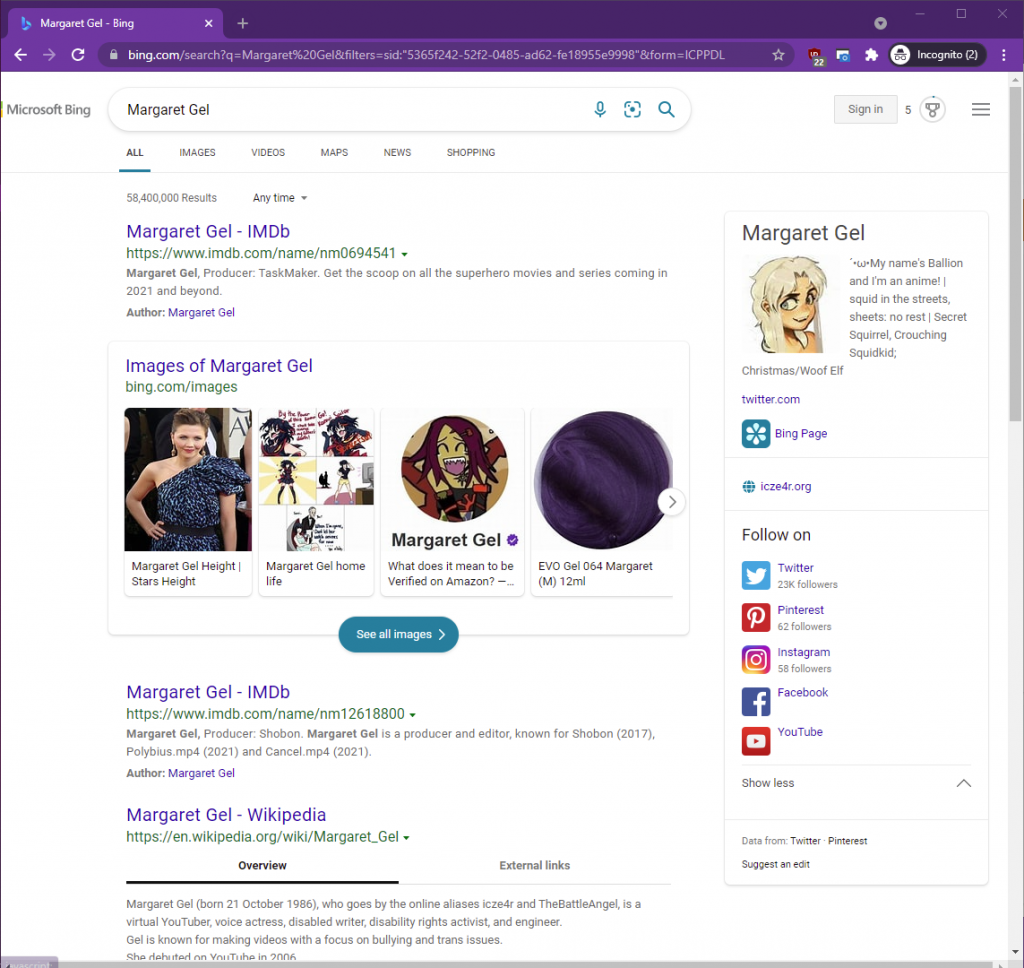Click the Twitter bird icon
The height and width of the screenshot is (968, 1024).
click(756, 575)
